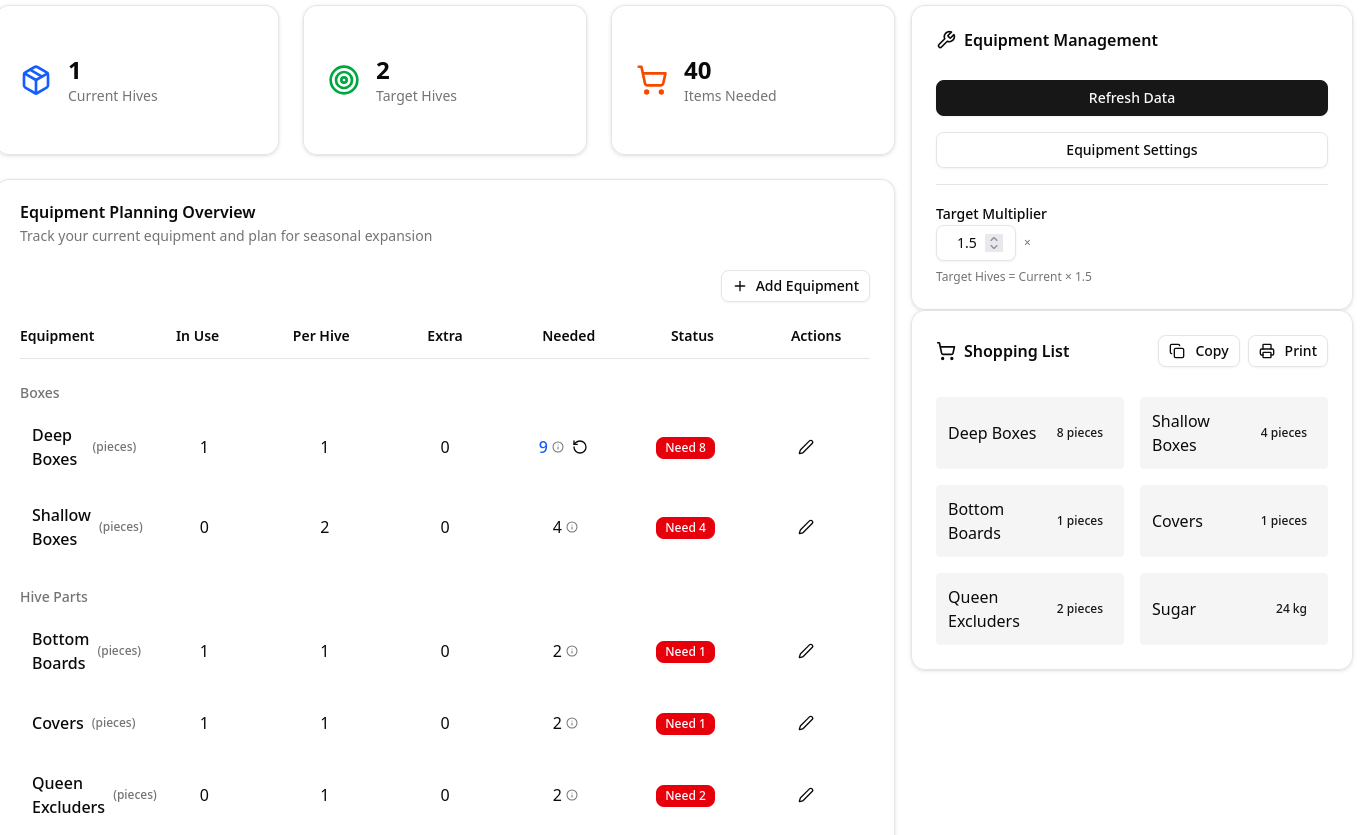The height and width of the screenshot is (835, 1360).
Task: Click the target icon beside Target Hives
Action: [344, 80]
